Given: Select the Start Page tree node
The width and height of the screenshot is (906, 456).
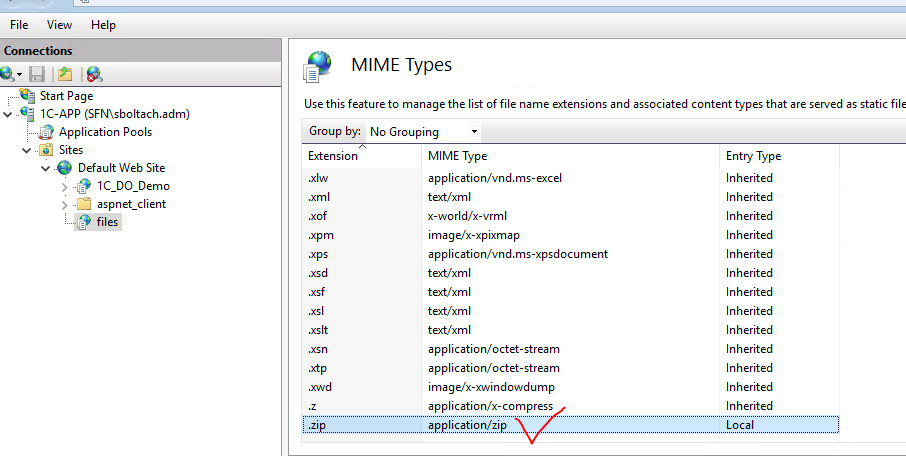Looking at the screenshot, I should [x=66, y=96].
